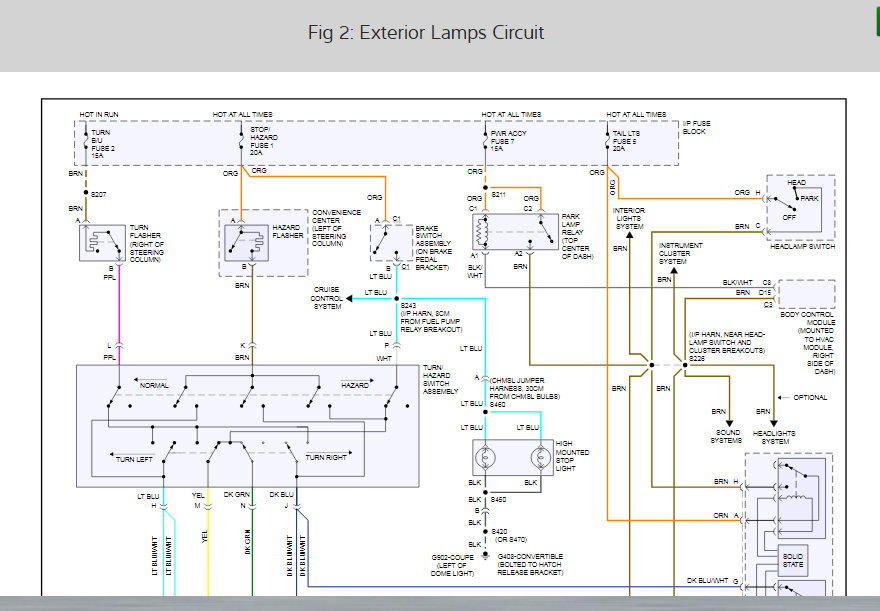Click the Solid State box
This screenshot has height=611, width=880.
click(x=792, y=560)
